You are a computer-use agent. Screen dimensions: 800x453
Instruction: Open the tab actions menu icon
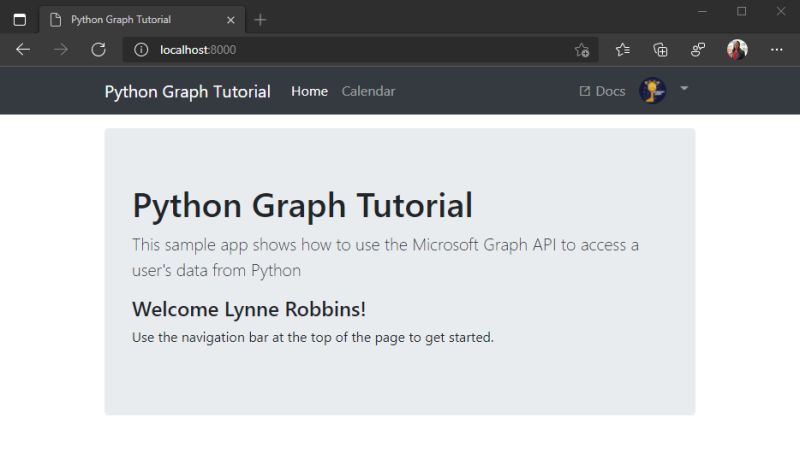coord(19,20)
